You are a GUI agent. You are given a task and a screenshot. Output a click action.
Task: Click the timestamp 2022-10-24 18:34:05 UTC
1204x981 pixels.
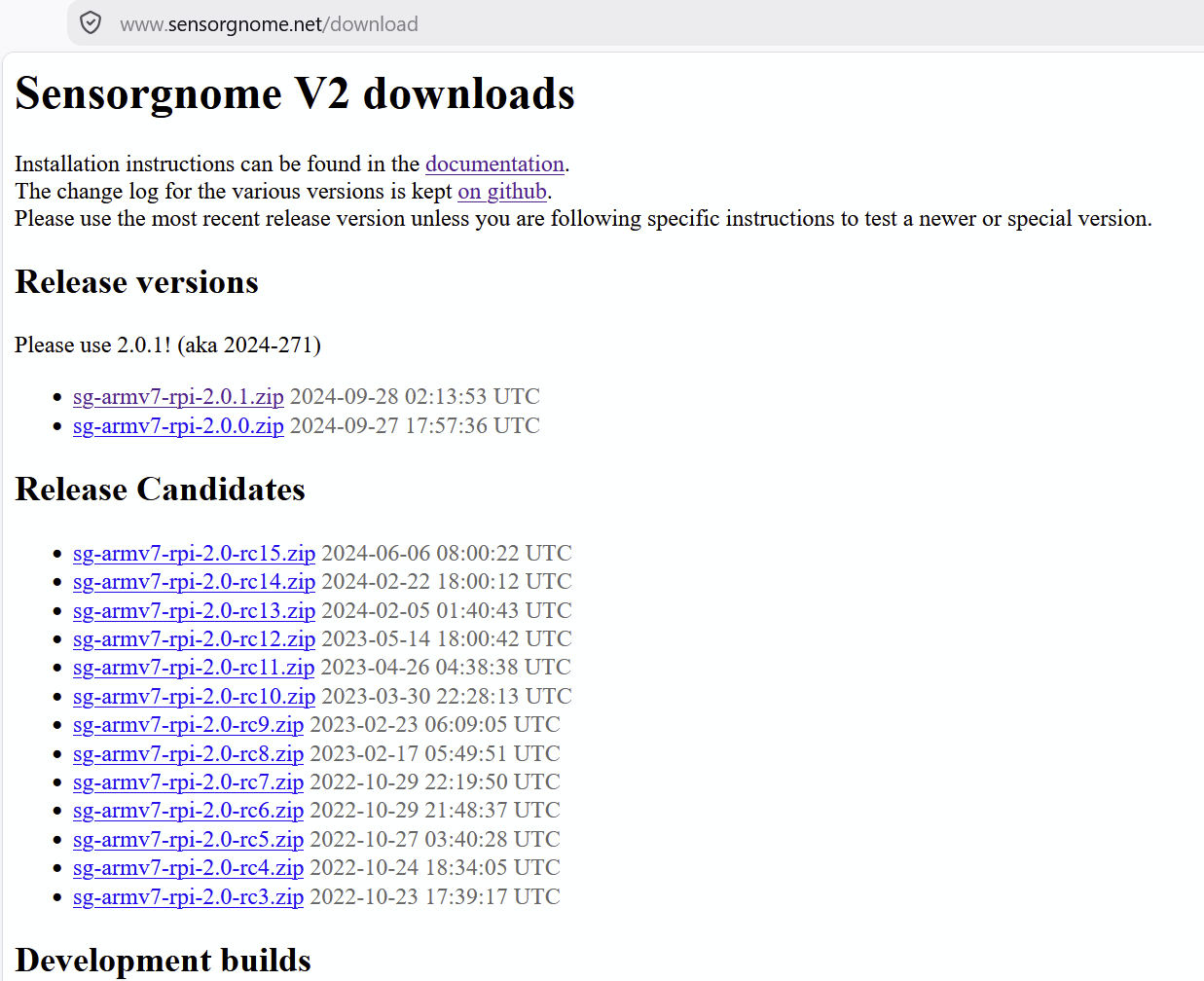point(435,867)
